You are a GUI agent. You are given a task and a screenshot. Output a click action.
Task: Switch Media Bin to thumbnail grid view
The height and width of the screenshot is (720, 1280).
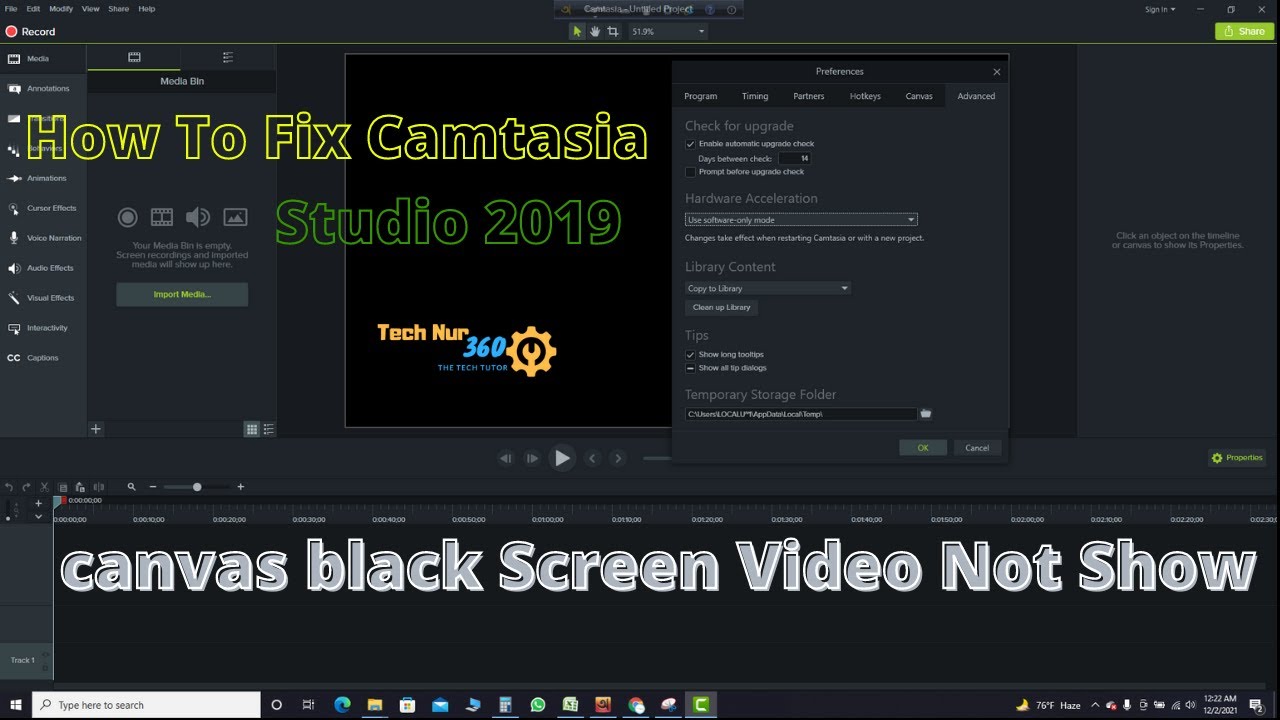pyautogui.click(x=252, y=429)
